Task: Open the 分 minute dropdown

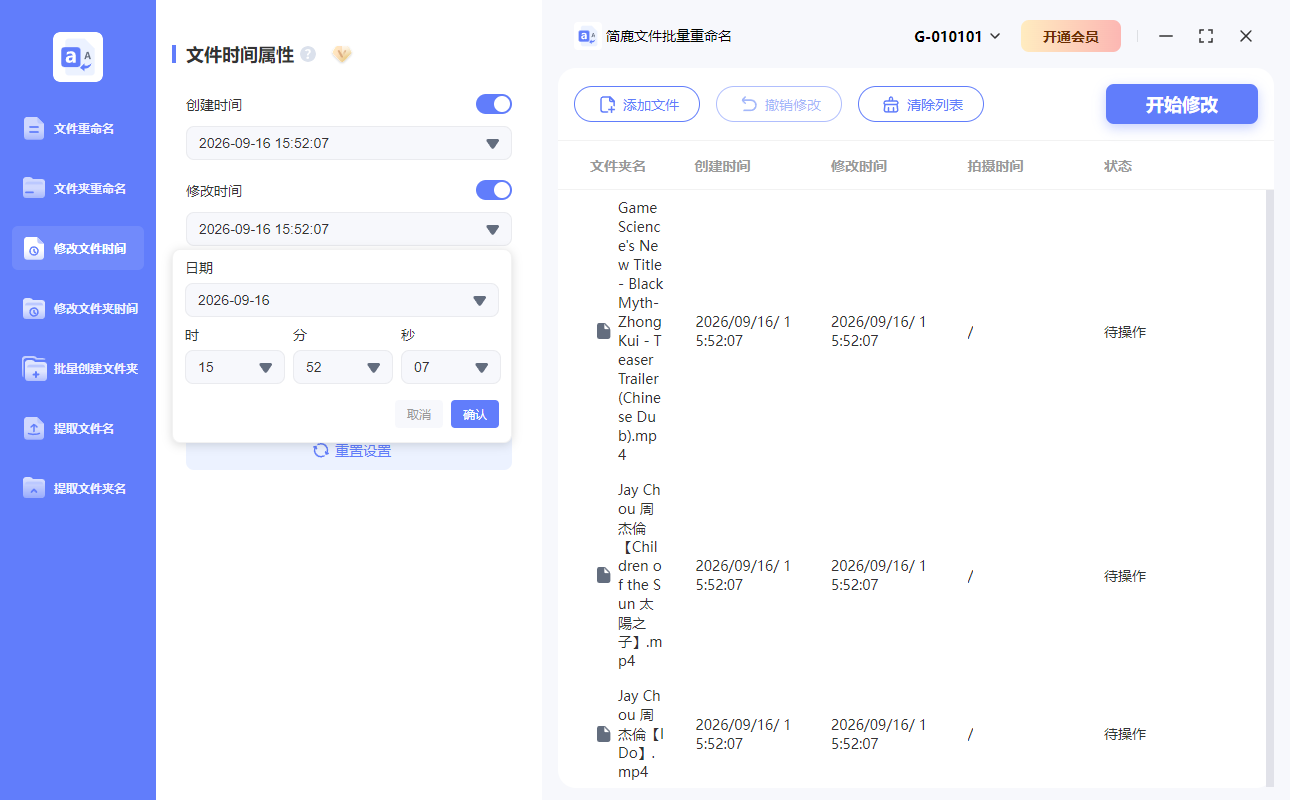Action: (x=343, y=367)
